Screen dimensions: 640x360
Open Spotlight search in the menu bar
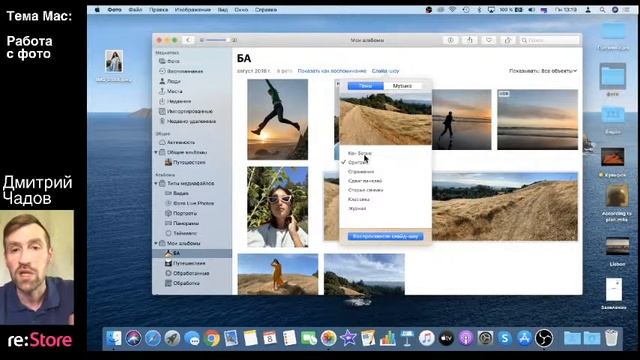click(x=602, y=10)
